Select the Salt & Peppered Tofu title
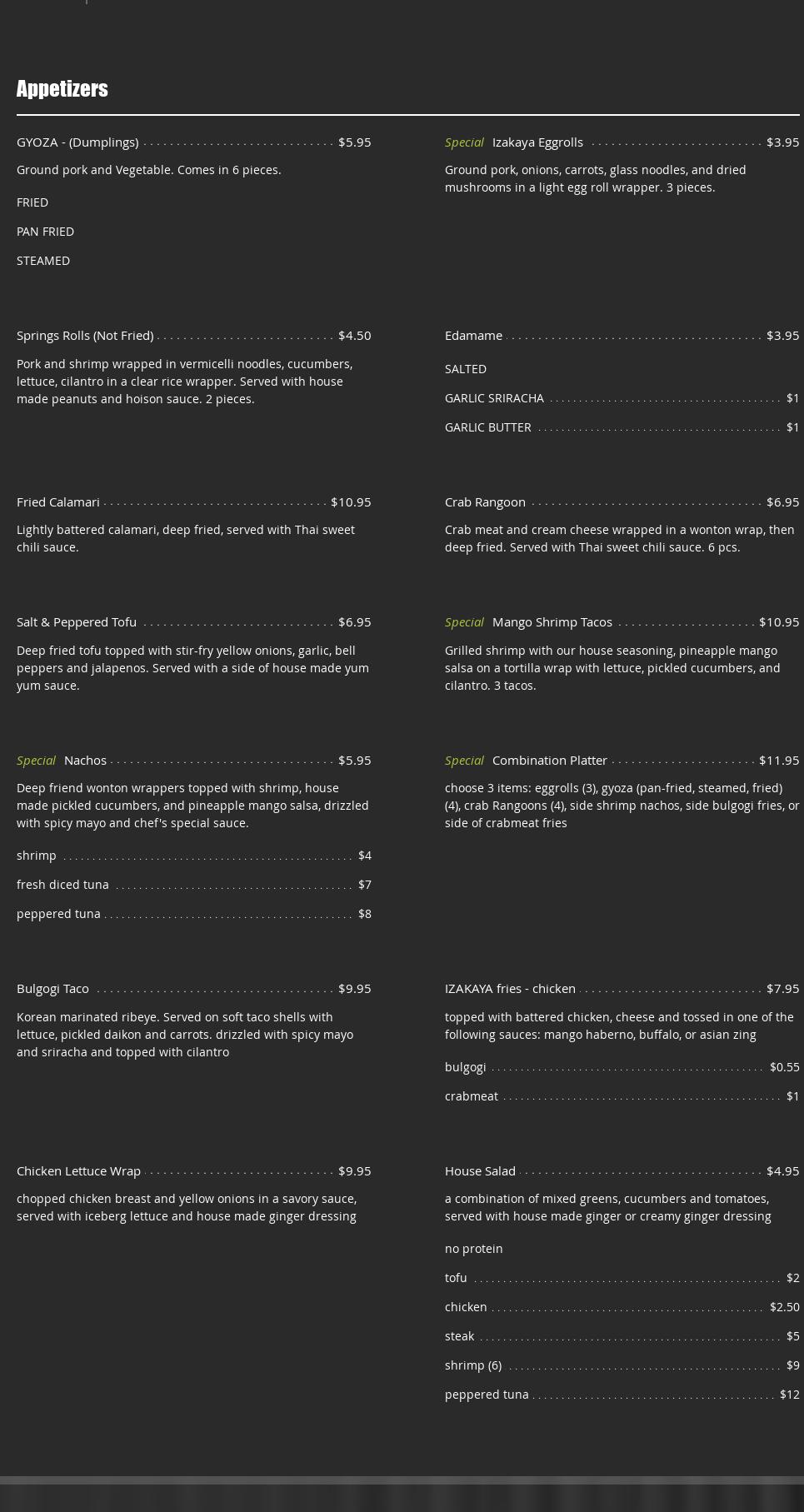804x1512 pixels. [x=77, y=622]
